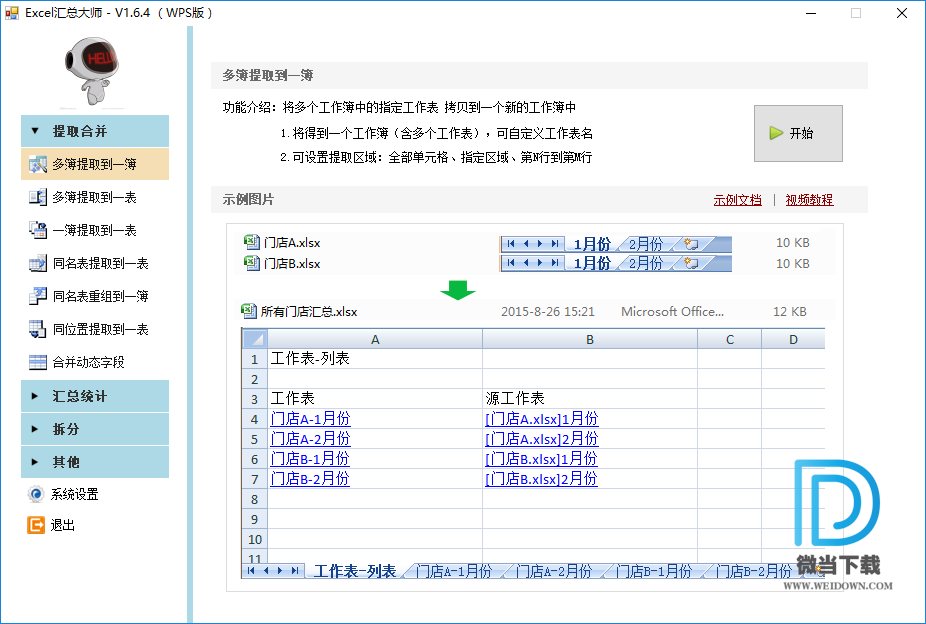
Task: Open the 示例文档 link
Action: (x=737, y=200)
